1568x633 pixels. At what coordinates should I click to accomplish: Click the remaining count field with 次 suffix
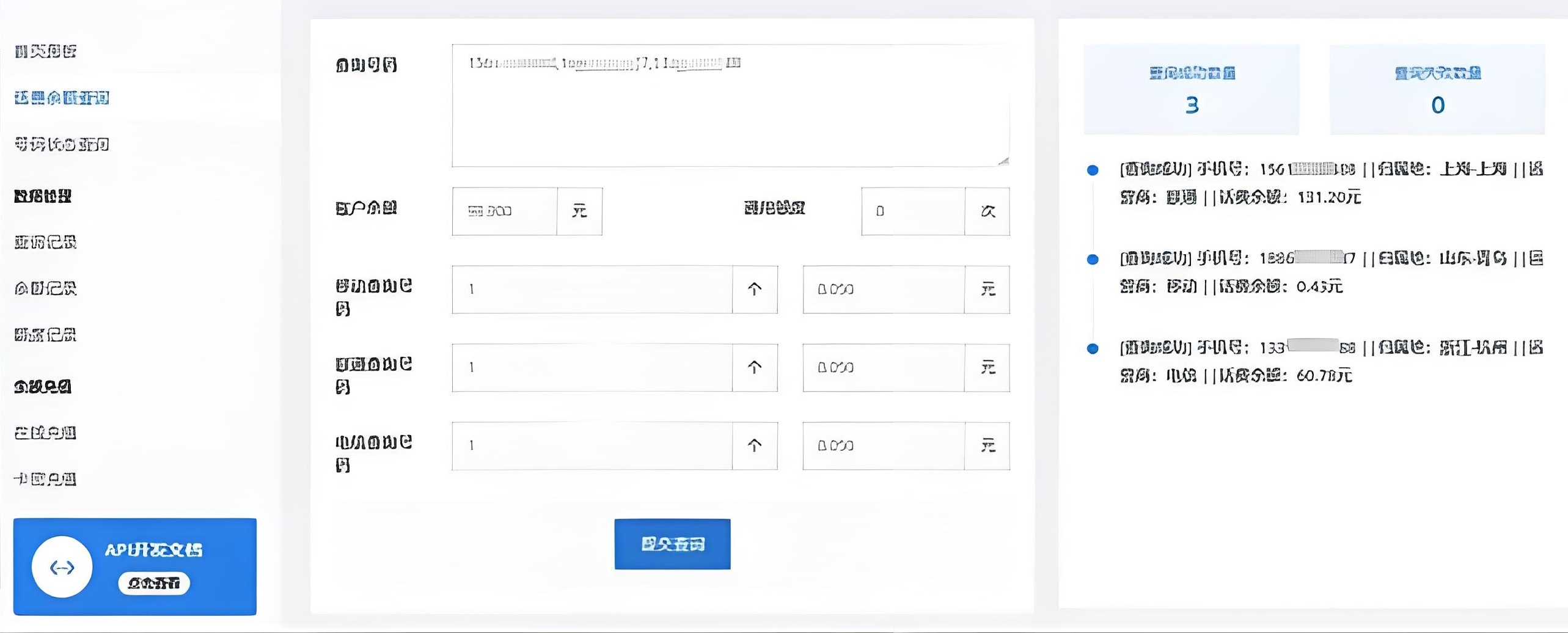click(x=913, y=211)
